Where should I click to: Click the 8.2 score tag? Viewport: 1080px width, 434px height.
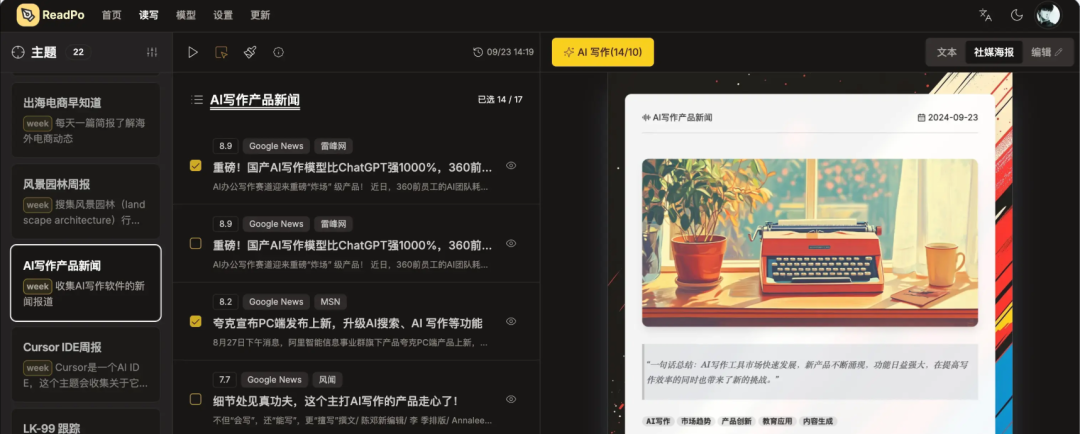click(226, 302)
